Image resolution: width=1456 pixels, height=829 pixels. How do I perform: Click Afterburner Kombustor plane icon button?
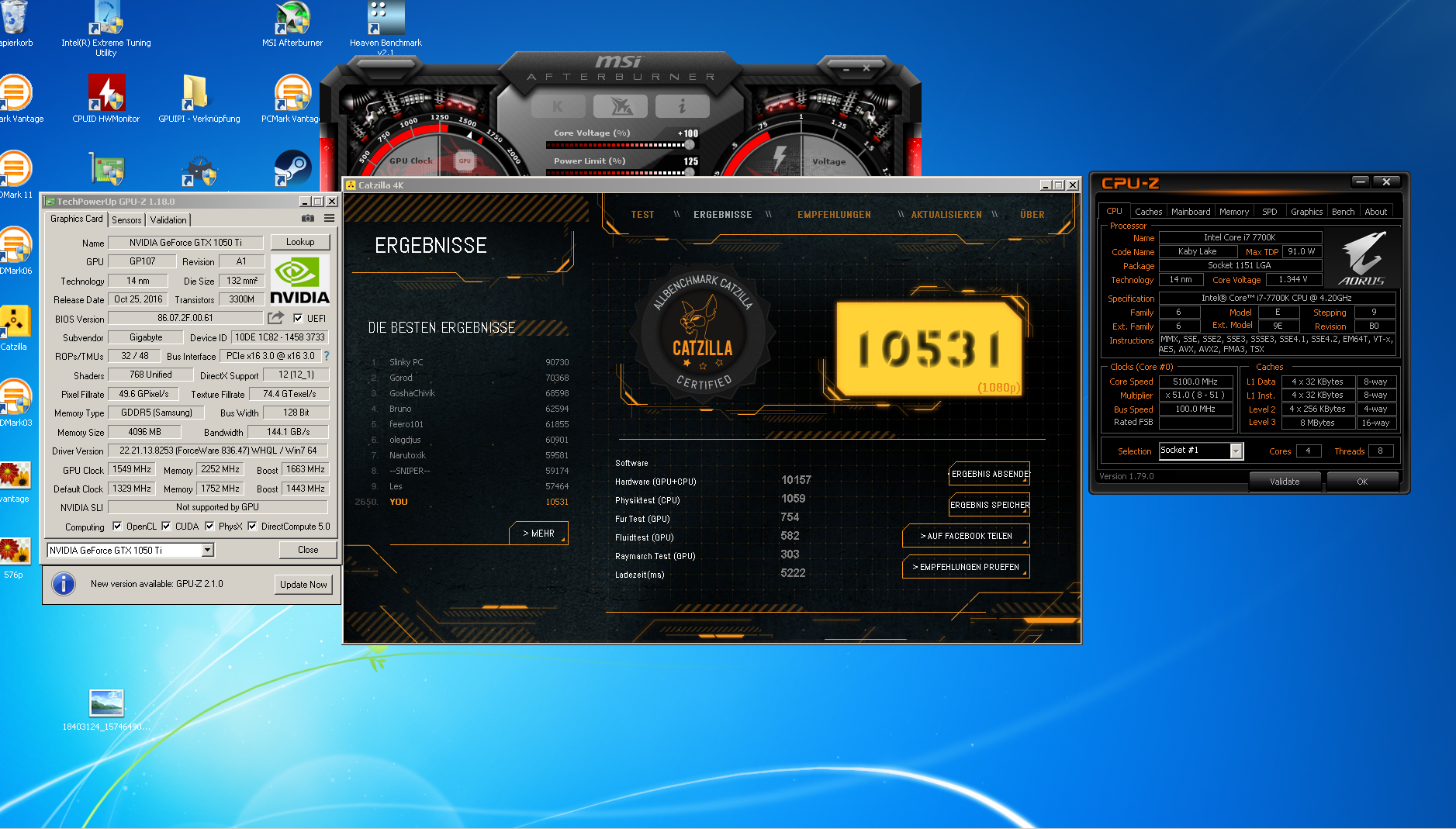[620, 106]
